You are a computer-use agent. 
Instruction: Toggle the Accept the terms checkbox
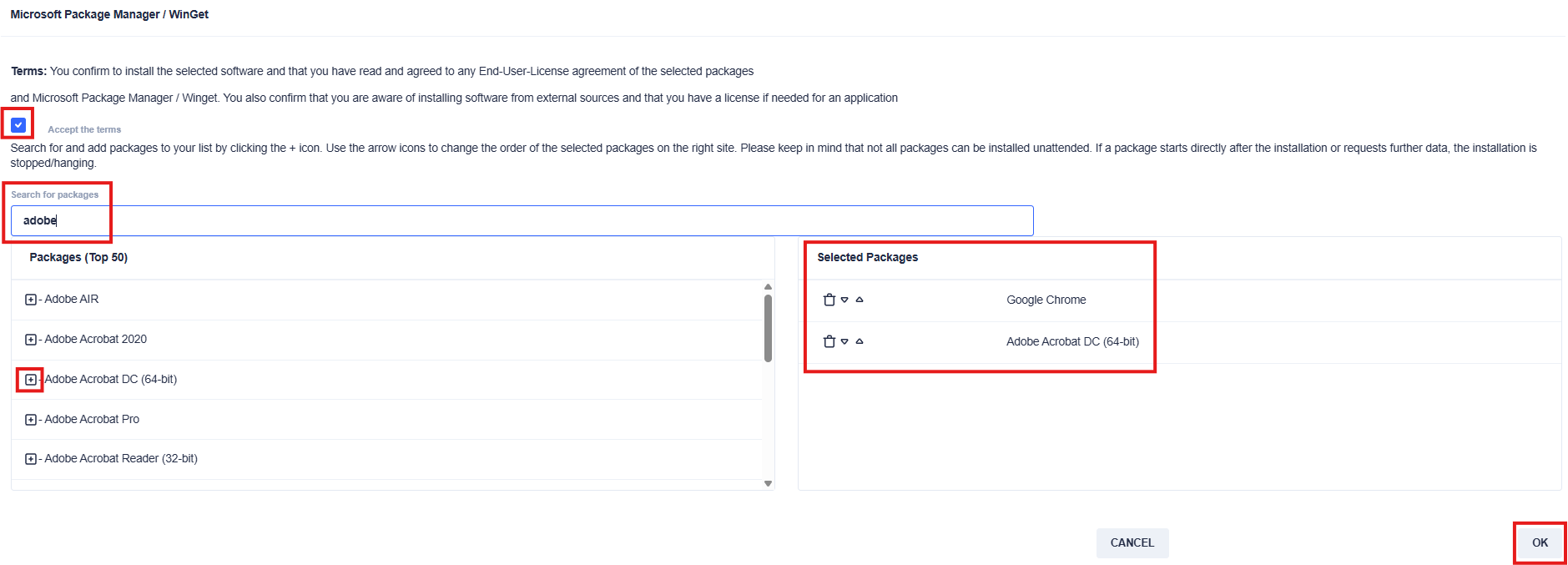[18, 125]
